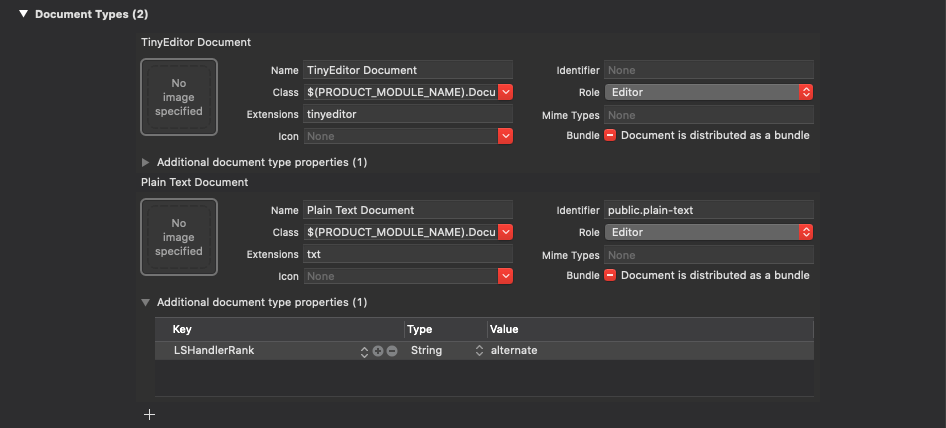This screenshot has height=428, width=946.
Task: Toggle Bundle checkbox for TinyEditor Document
Action: (x=610, y=135)
